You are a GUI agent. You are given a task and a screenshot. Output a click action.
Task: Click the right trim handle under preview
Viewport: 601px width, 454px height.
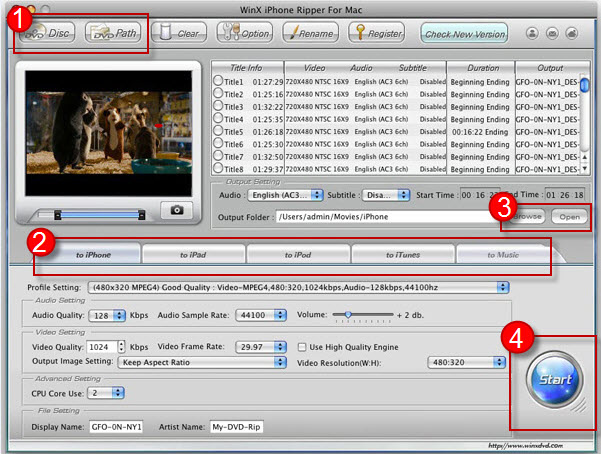click(141, 215)
